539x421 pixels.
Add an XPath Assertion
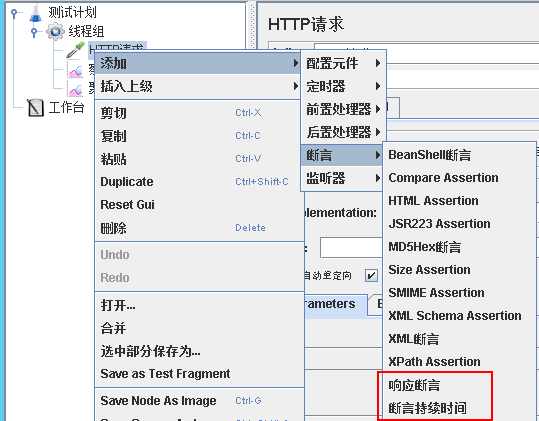459,362
